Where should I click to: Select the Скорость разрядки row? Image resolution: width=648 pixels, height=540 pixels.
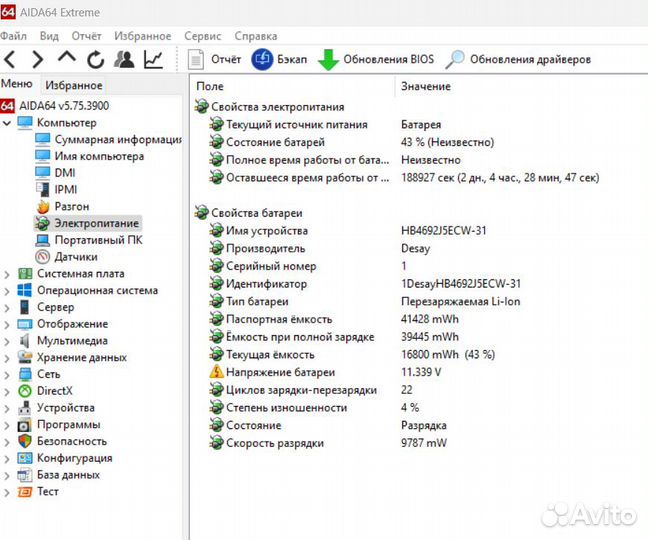pyautogui.click(x=328, y=443)
